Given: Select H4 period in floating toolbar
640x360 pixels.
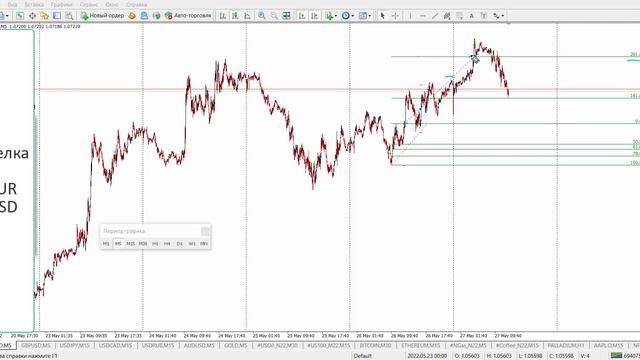Looking at the screenshot, I should 167,244.
